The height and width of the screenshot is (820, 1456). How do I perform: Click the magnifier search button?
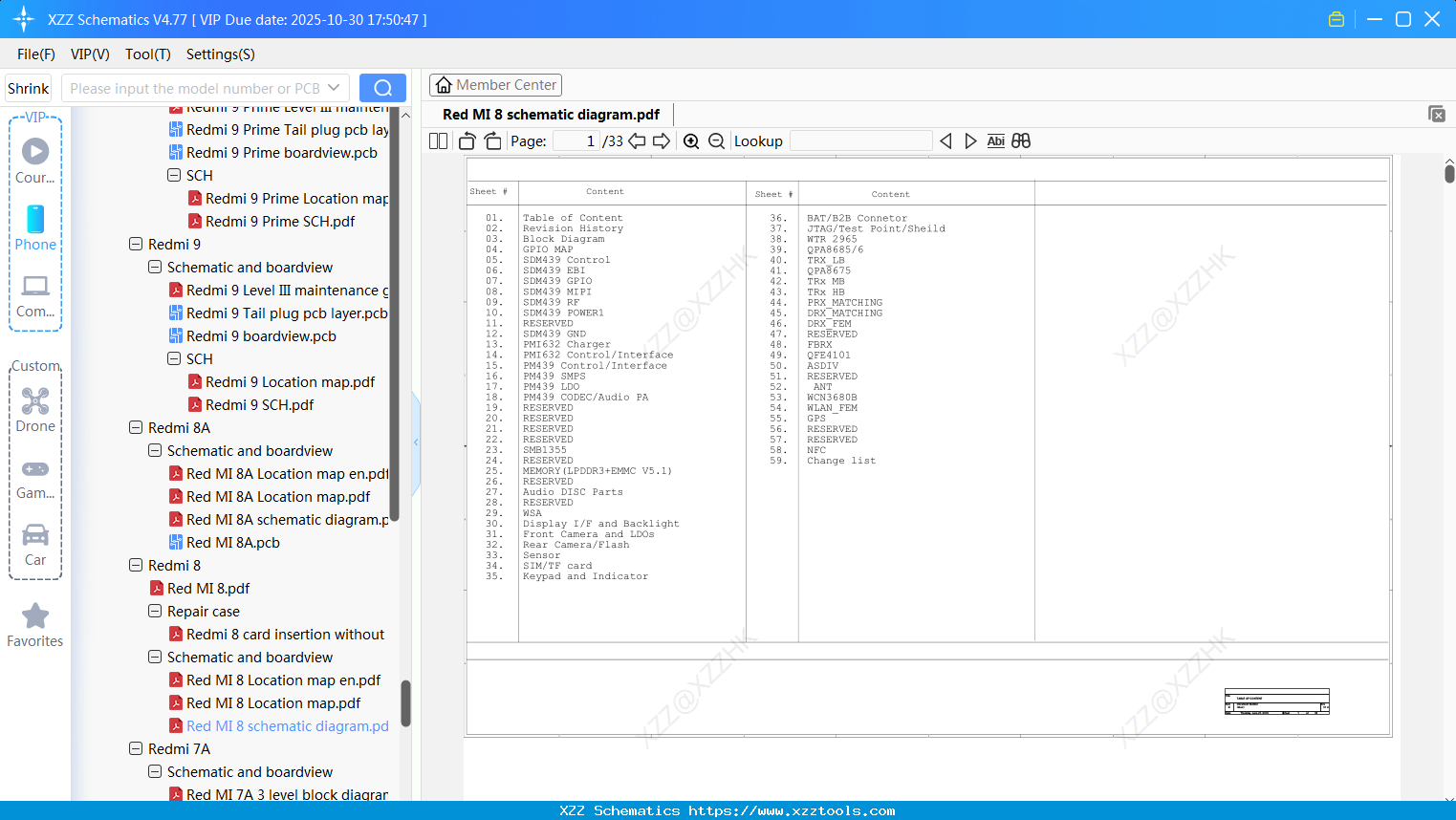pos(382,88)
